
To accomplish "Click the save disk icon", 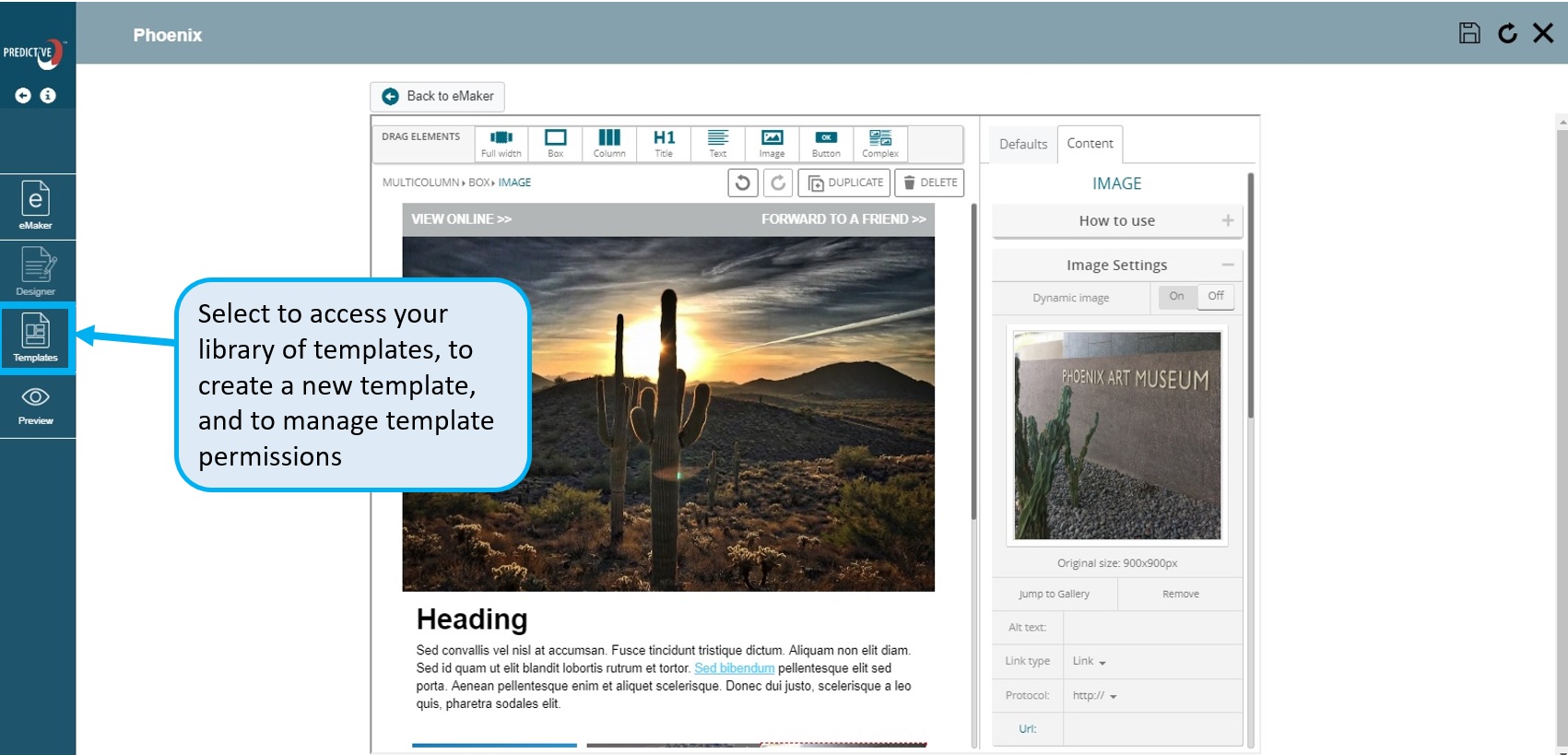I will pyautogui.click(x=1469, y=33).
